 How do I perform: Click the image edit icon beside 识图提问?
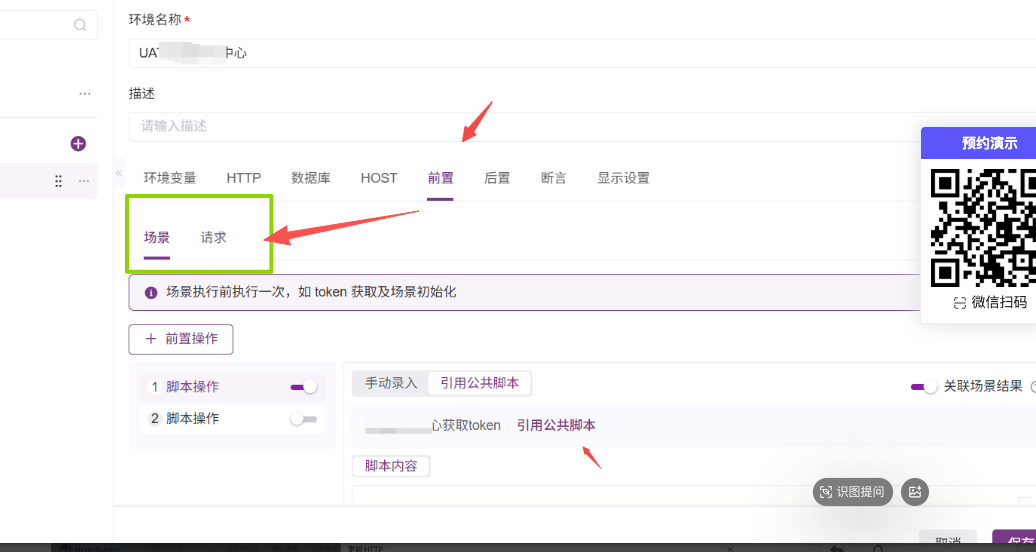[914, 491]
